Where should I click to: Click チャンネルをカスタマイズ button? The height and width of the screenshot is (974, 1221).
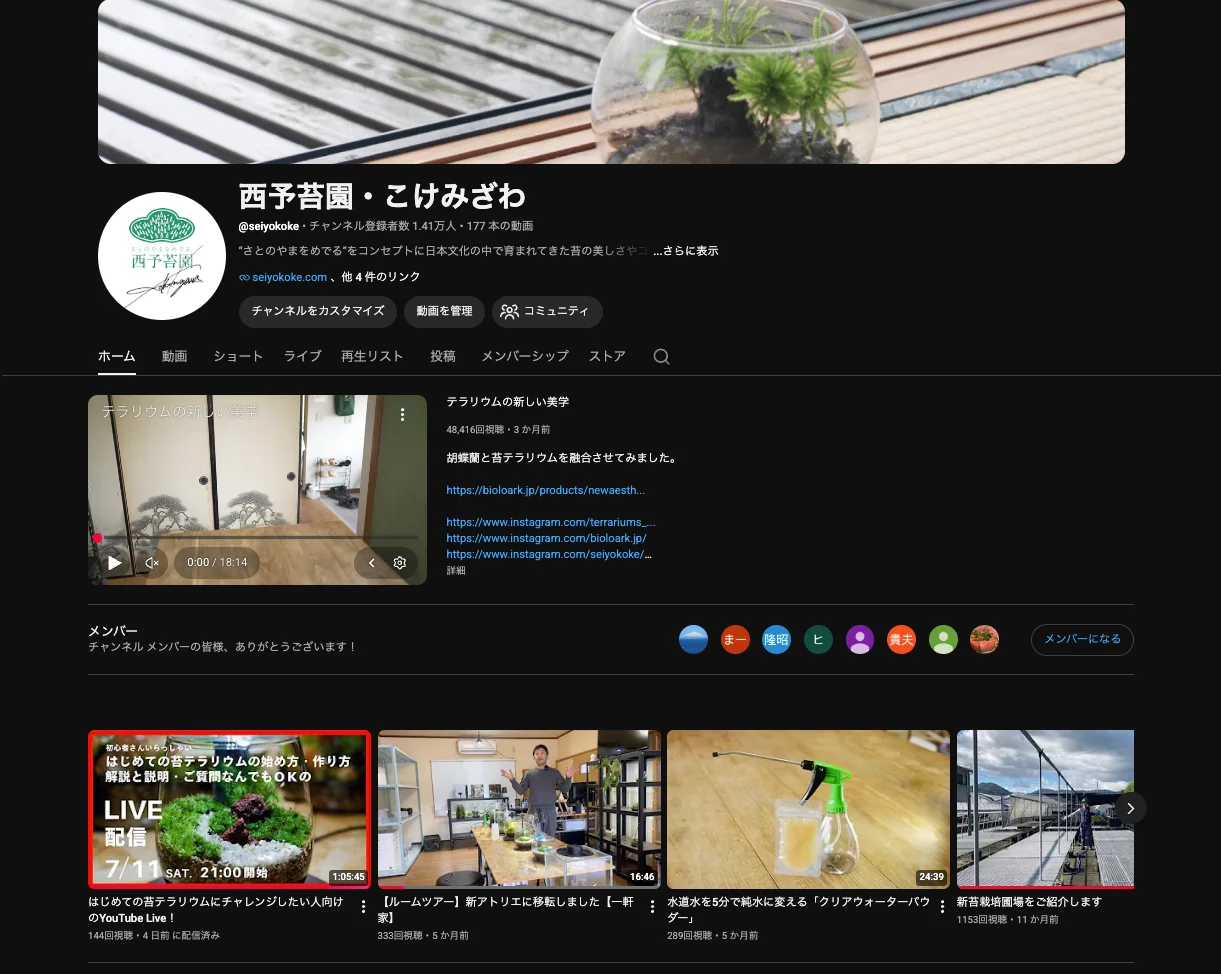point(318,312)
